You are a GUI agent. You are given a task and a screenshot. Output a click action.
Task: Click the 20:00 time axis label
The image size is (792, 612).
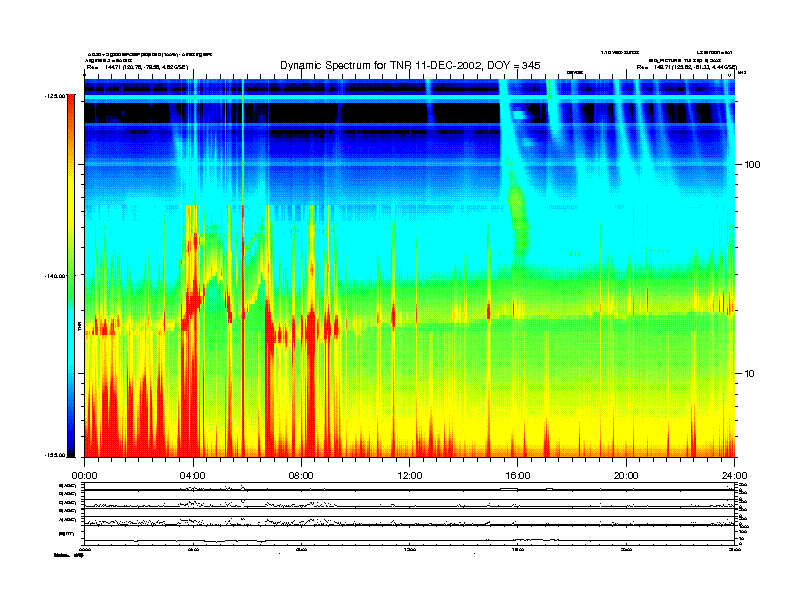click(626, 476)
